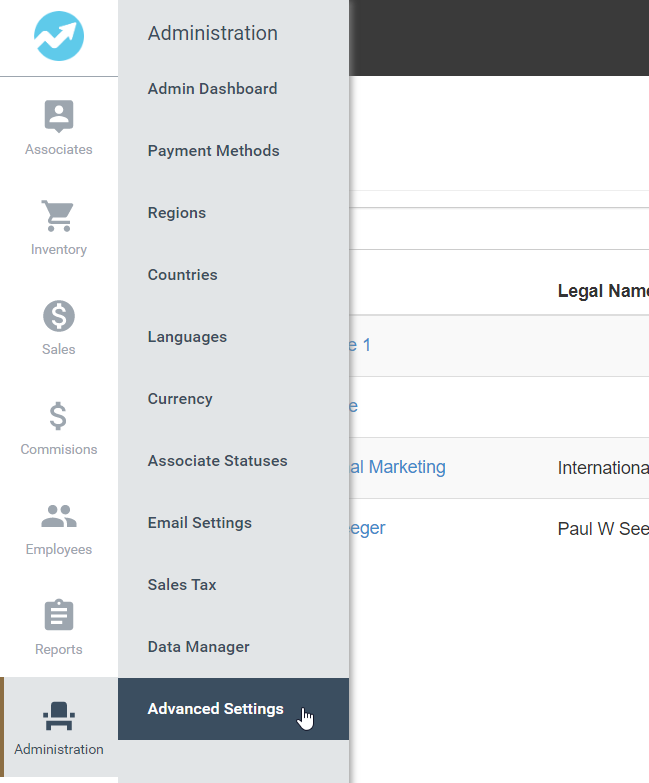
Task: Open the Associates sidebar icon
Action: click(x=59, y=116)
